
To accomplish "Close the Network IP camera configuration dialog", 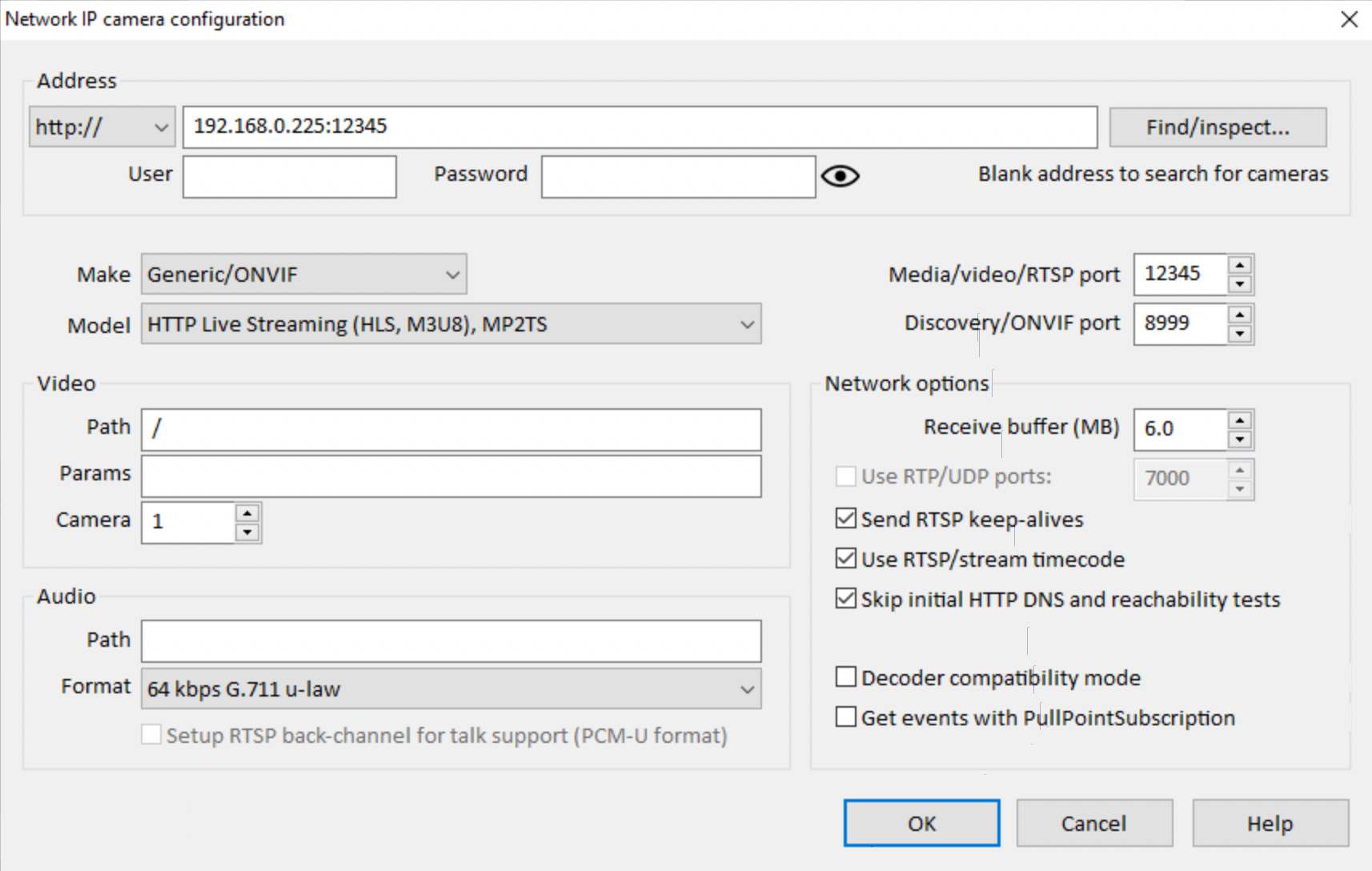I will (1350, 19).
